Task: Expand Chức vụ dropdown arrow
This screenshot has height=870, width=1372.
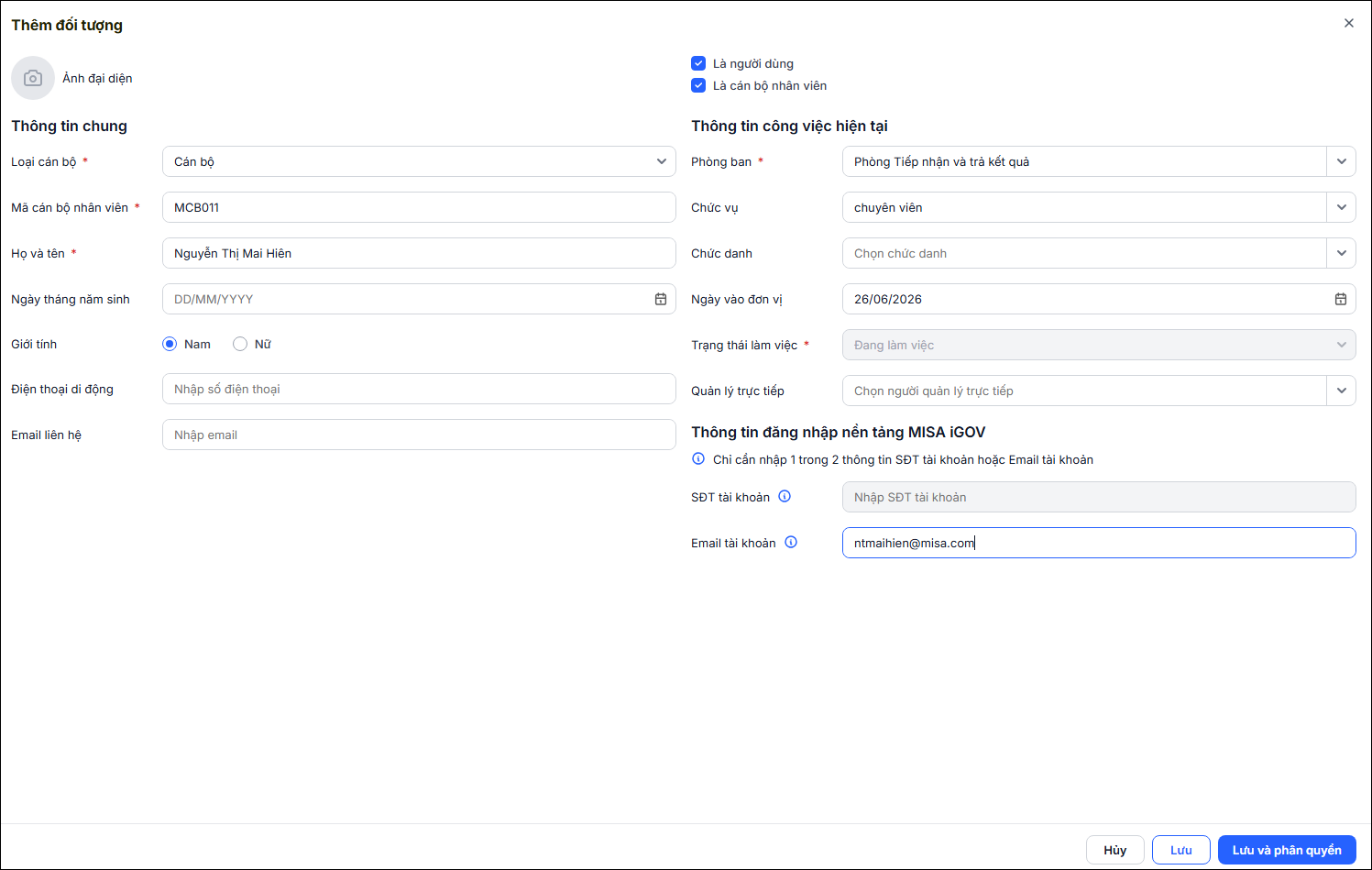Action: 1341,207
